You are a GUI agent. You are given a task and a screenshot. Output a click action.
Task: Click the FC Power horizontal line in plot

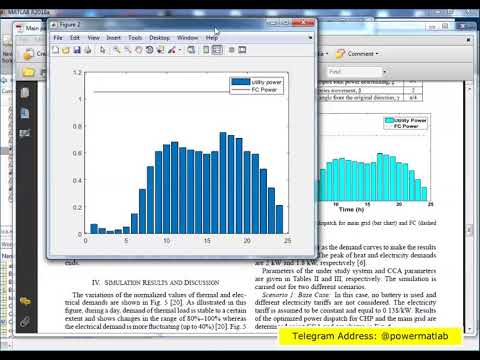coord(161,91)
